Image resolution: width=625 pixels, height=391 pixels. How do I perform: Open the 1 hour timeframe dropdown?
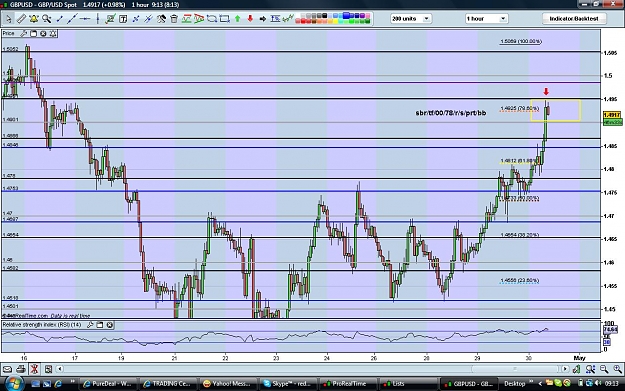(x=486, y=19)
